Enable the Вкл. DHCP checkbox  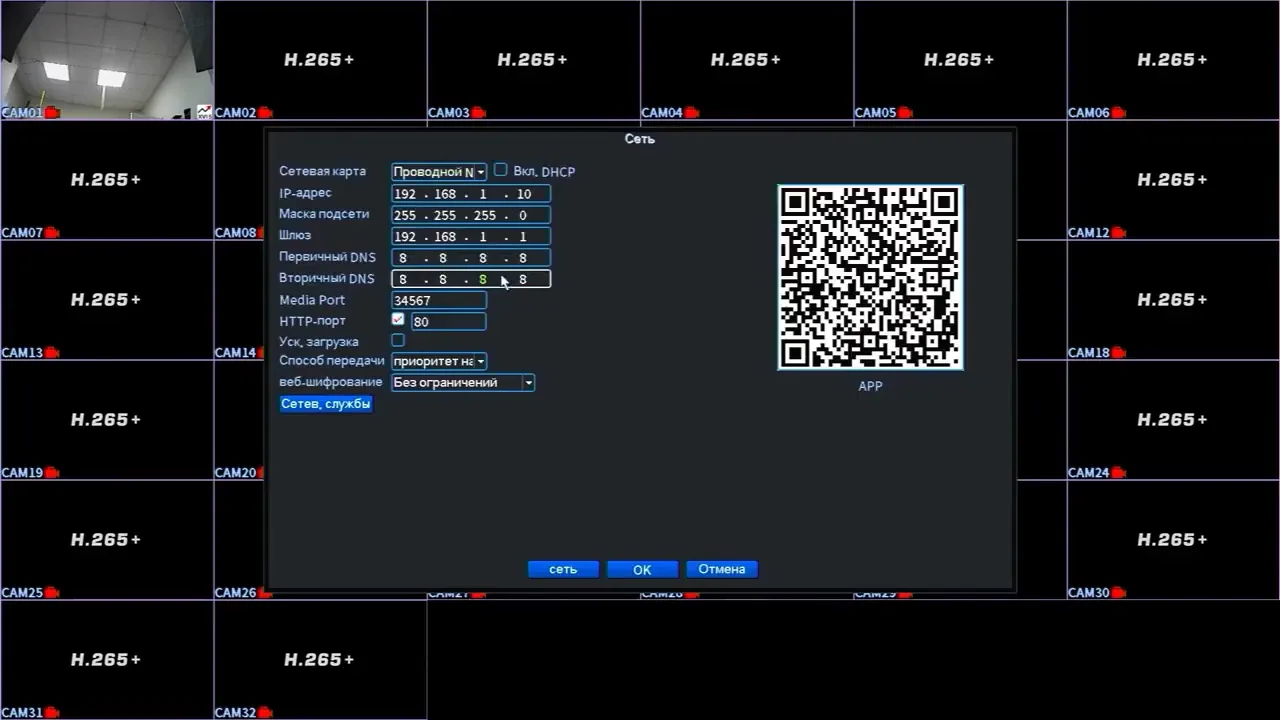(500, 171)
